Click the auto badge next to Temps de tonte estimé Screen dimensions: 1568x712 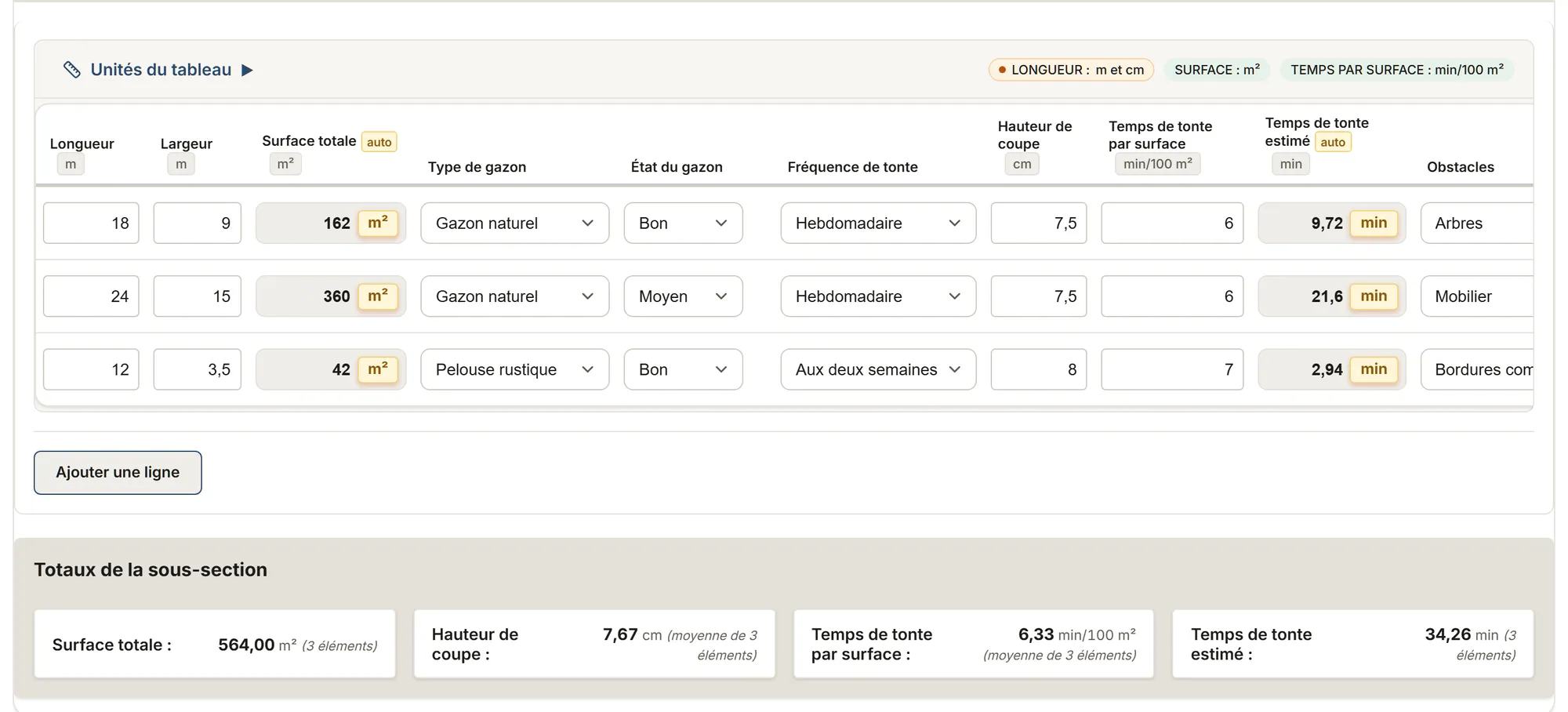click(x=1333, y=142)
